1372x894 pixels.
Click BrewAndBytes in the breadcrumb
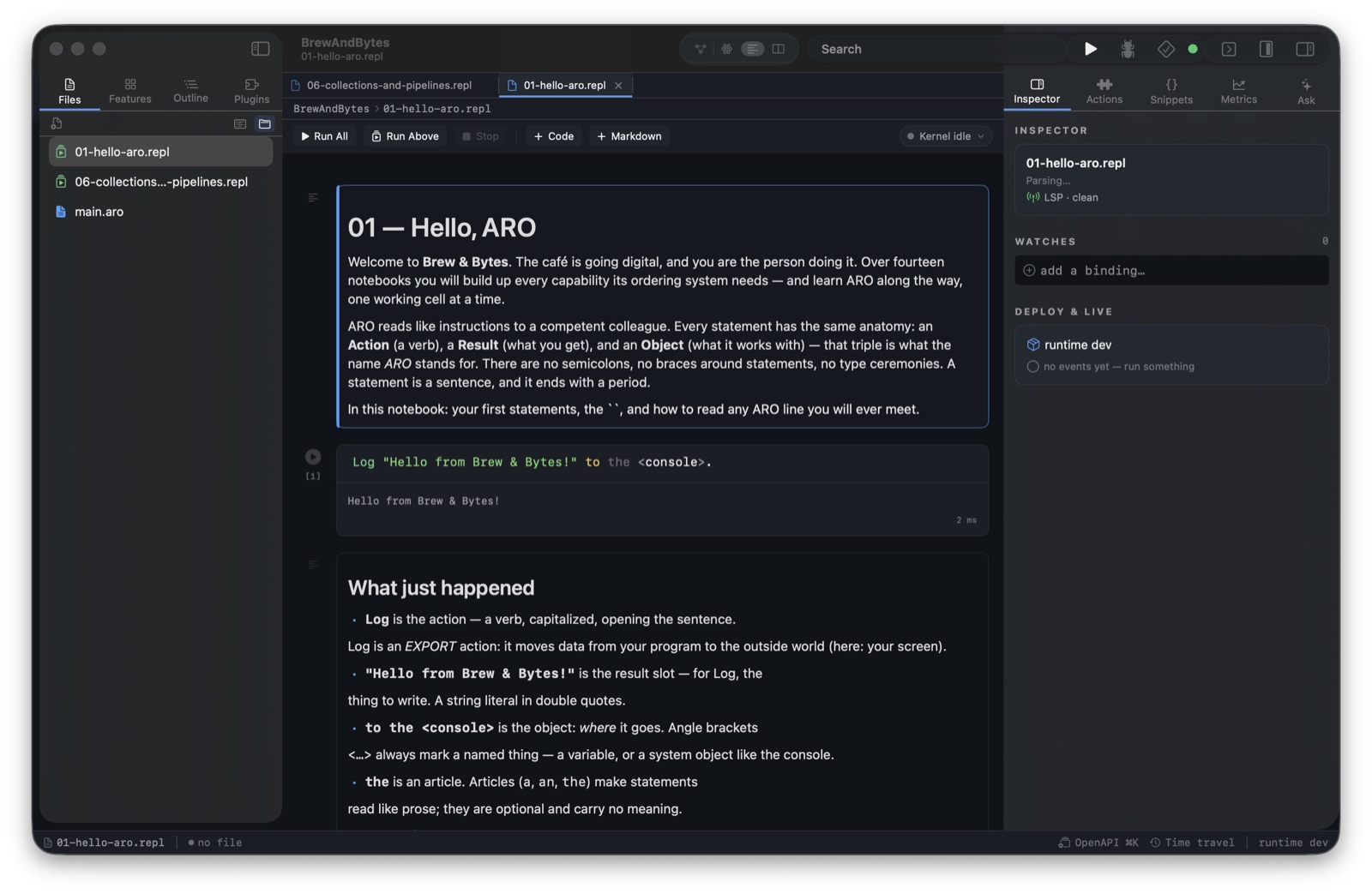[331, 109]
